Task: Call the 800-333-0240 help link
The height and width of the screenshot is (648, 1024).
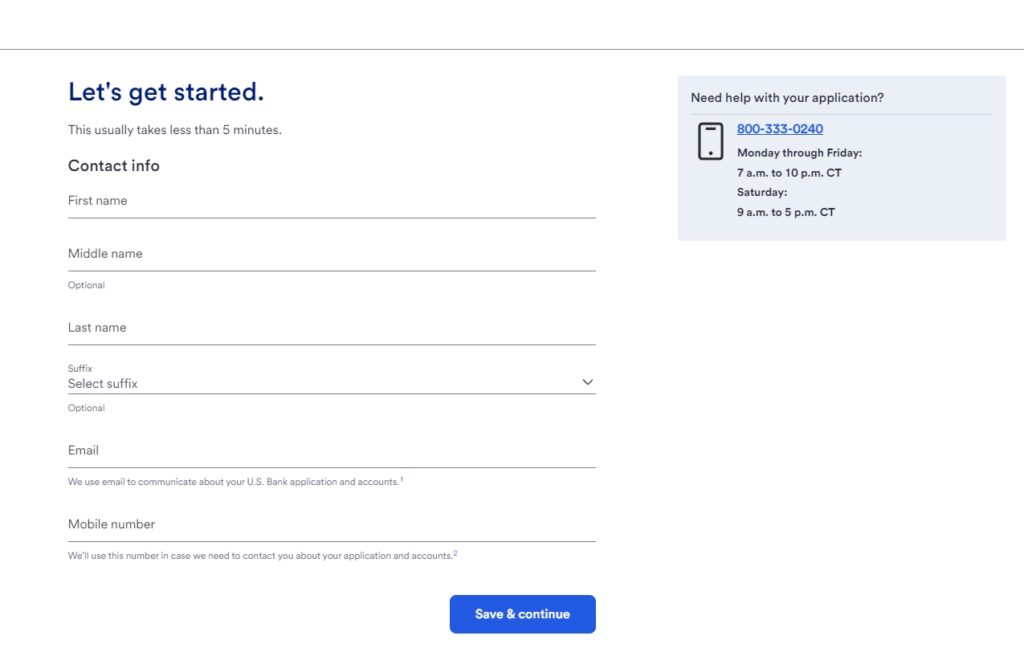Action: pos(780,129)
